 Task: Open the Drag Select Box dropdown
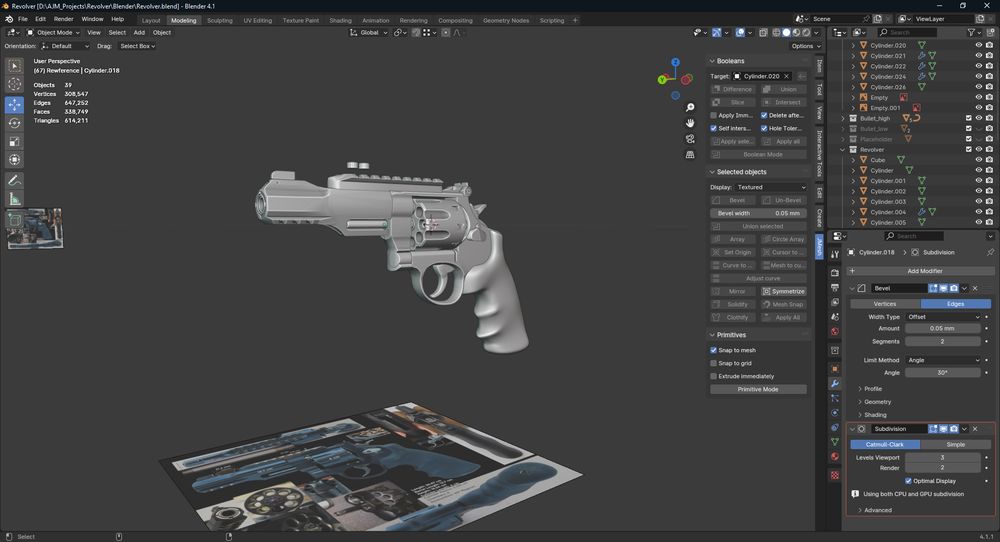[137, 46]
